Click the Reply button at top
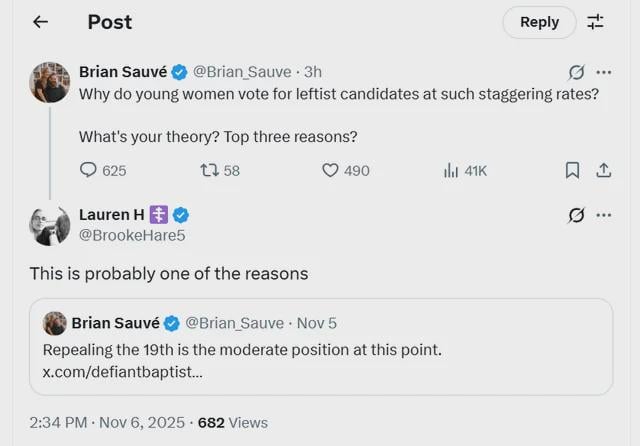The image size is (640, 446). [x=539, y=22]
